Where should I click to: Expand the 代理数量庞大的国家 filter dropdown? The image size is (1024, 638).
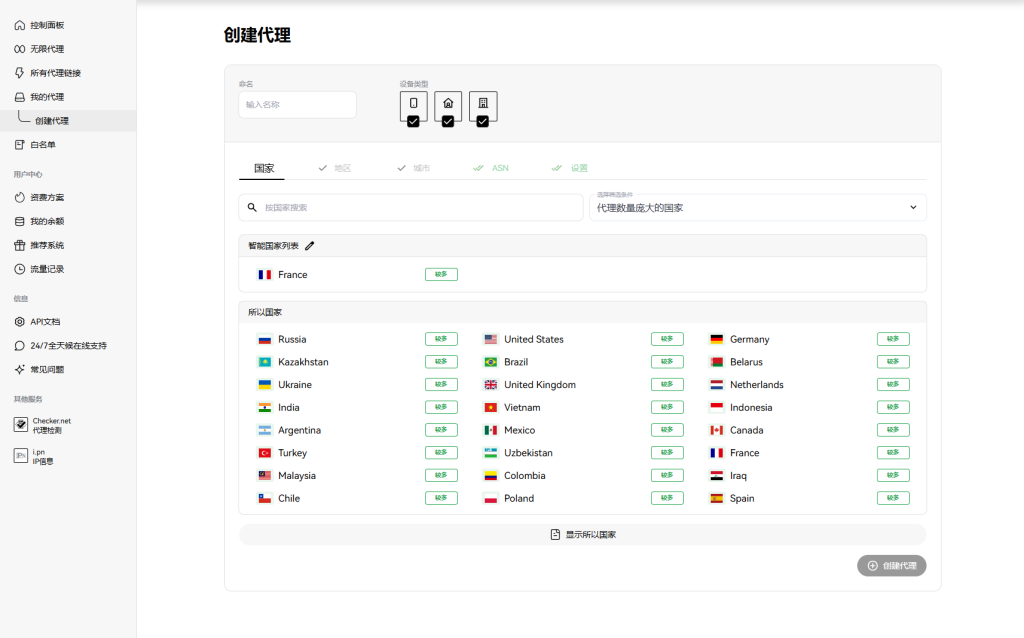(x=757, y=207)
